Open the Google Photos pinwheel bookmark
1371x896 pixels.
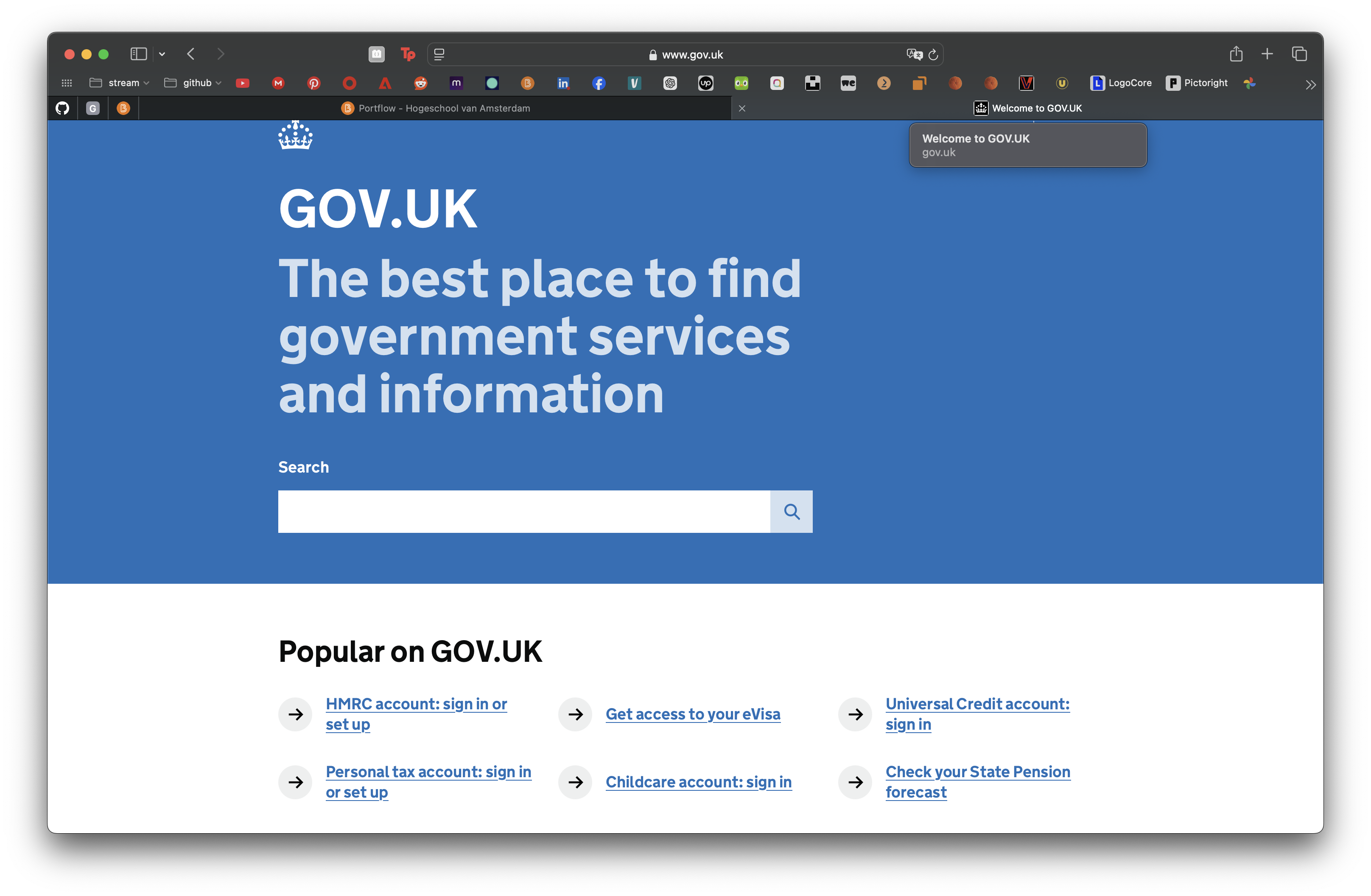click(1249, 83)
